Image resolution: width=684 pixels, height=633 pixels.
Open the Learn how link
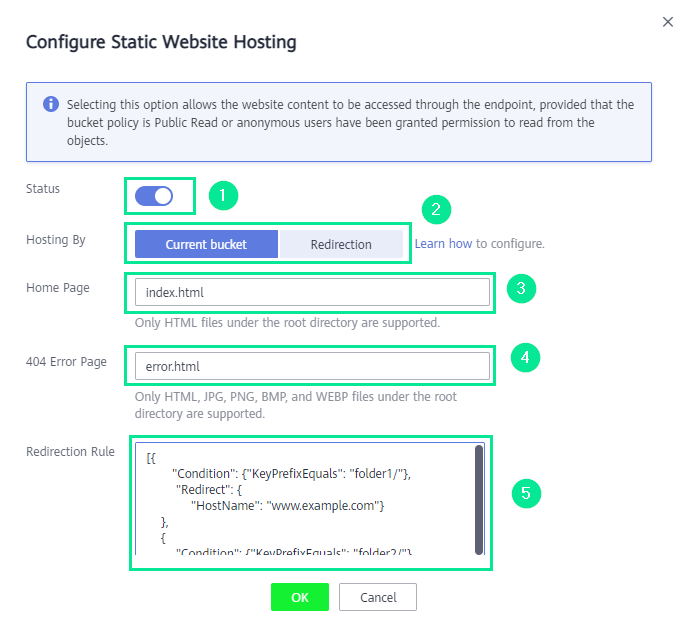(x=443, y=243)
